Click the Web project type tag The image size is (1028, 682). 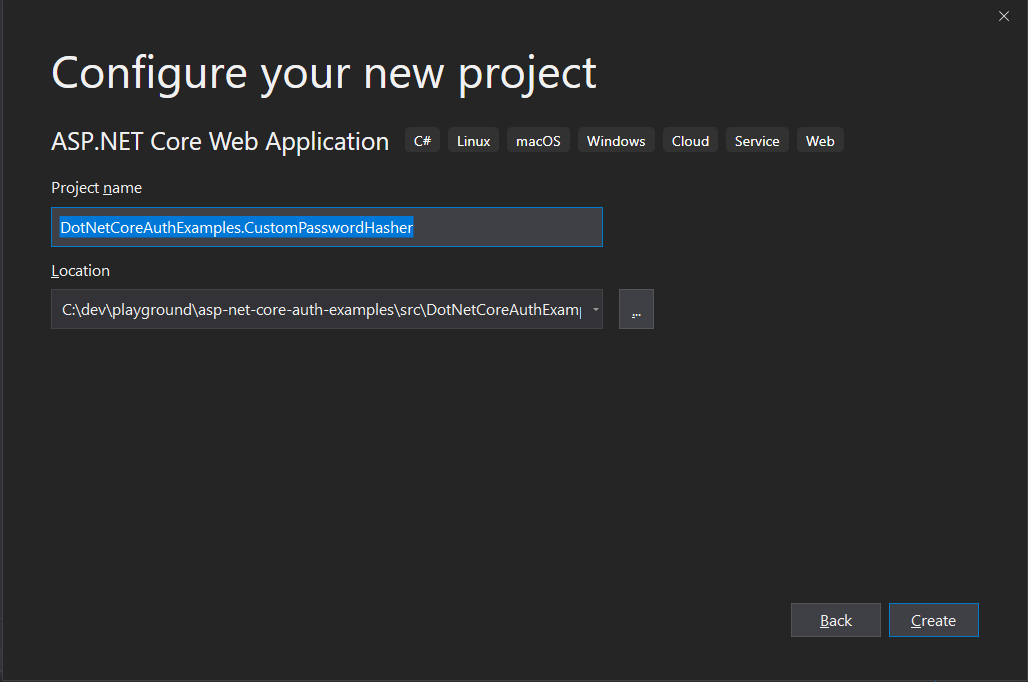click(x=820, y=141)
